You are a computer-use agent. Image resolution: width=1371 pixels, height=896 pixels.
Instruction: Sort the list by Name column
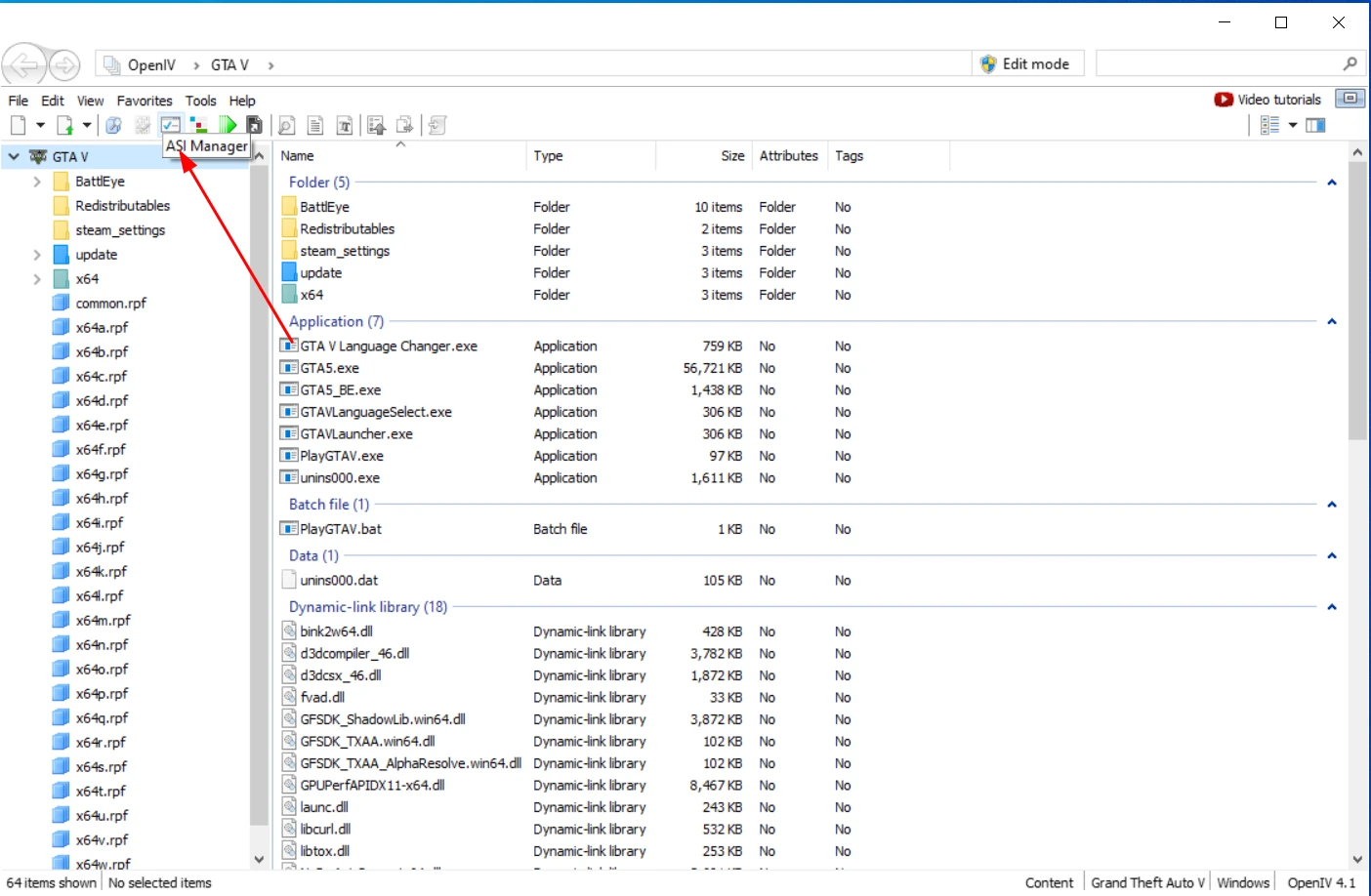tap(399, 156)
